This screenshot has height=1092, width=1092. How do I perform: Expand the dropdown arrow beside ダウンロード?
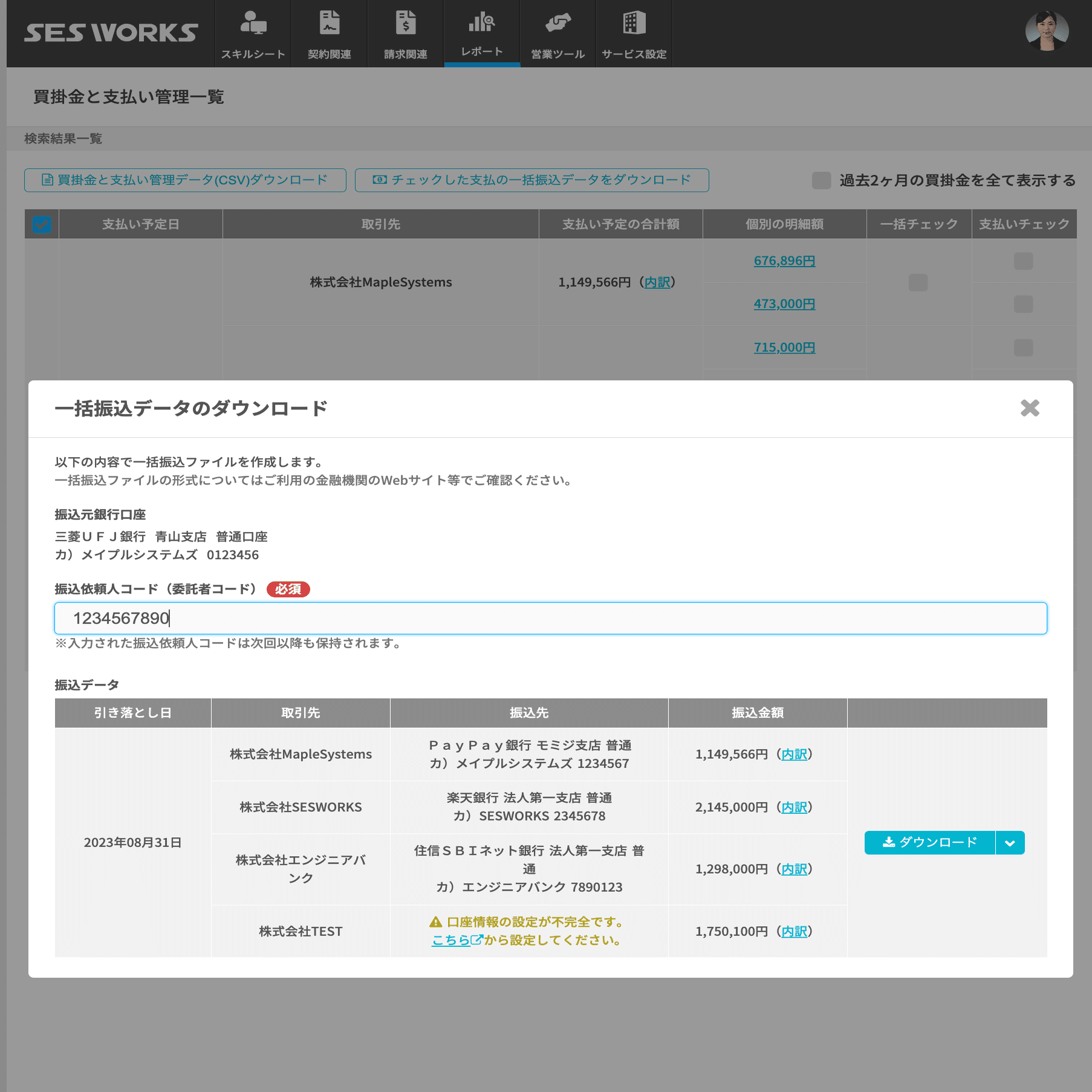point(1010,842)
